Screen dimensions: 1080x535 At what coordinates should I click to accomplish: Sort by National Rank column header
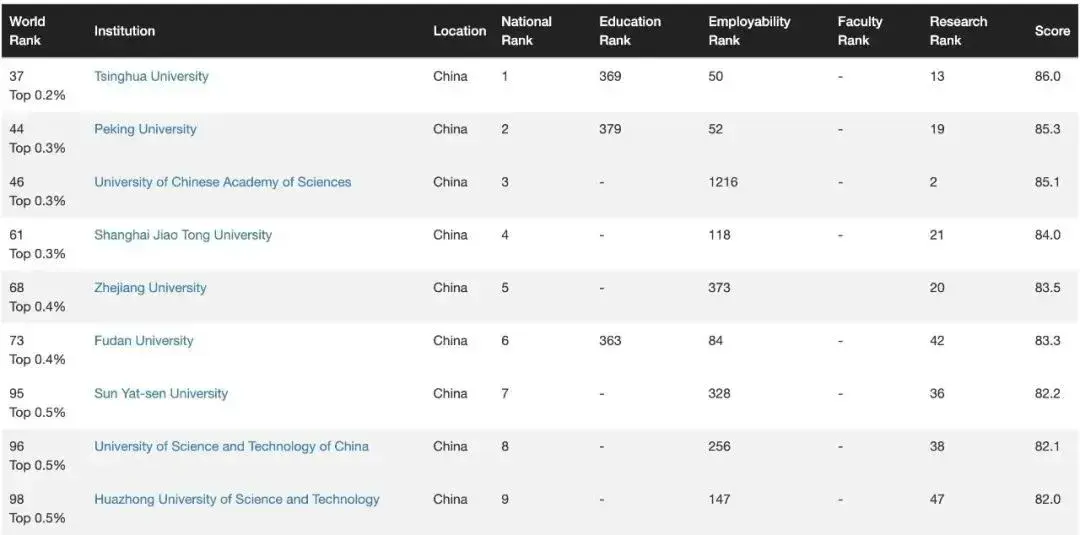coord(526,31)
